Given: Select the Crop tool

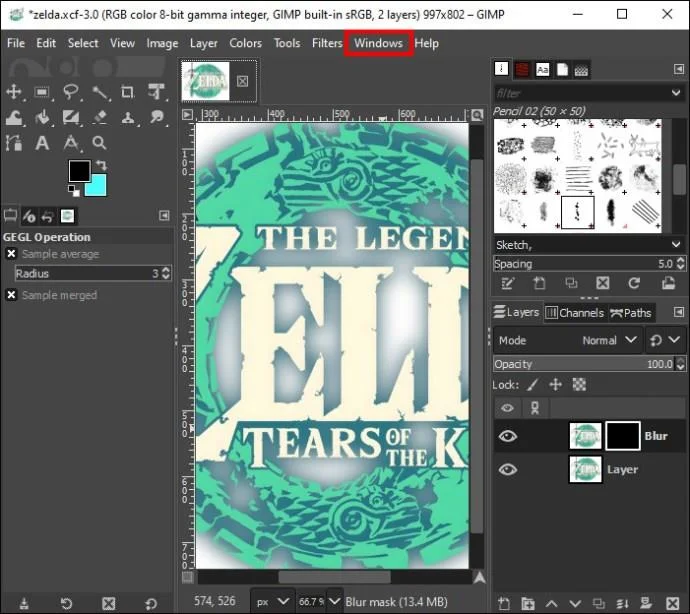Looking at the screenshot, I should click(128, 92).
